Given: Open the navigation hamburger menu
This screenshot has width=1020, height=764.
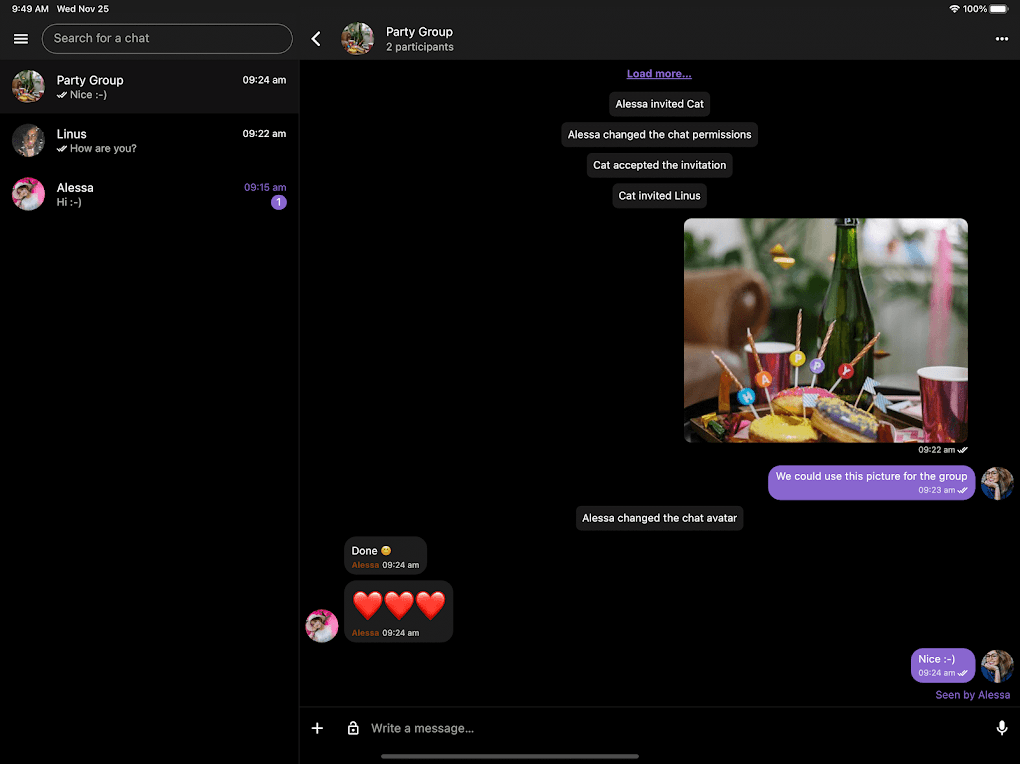Looking at the screenshot, I should click(21, 39).
